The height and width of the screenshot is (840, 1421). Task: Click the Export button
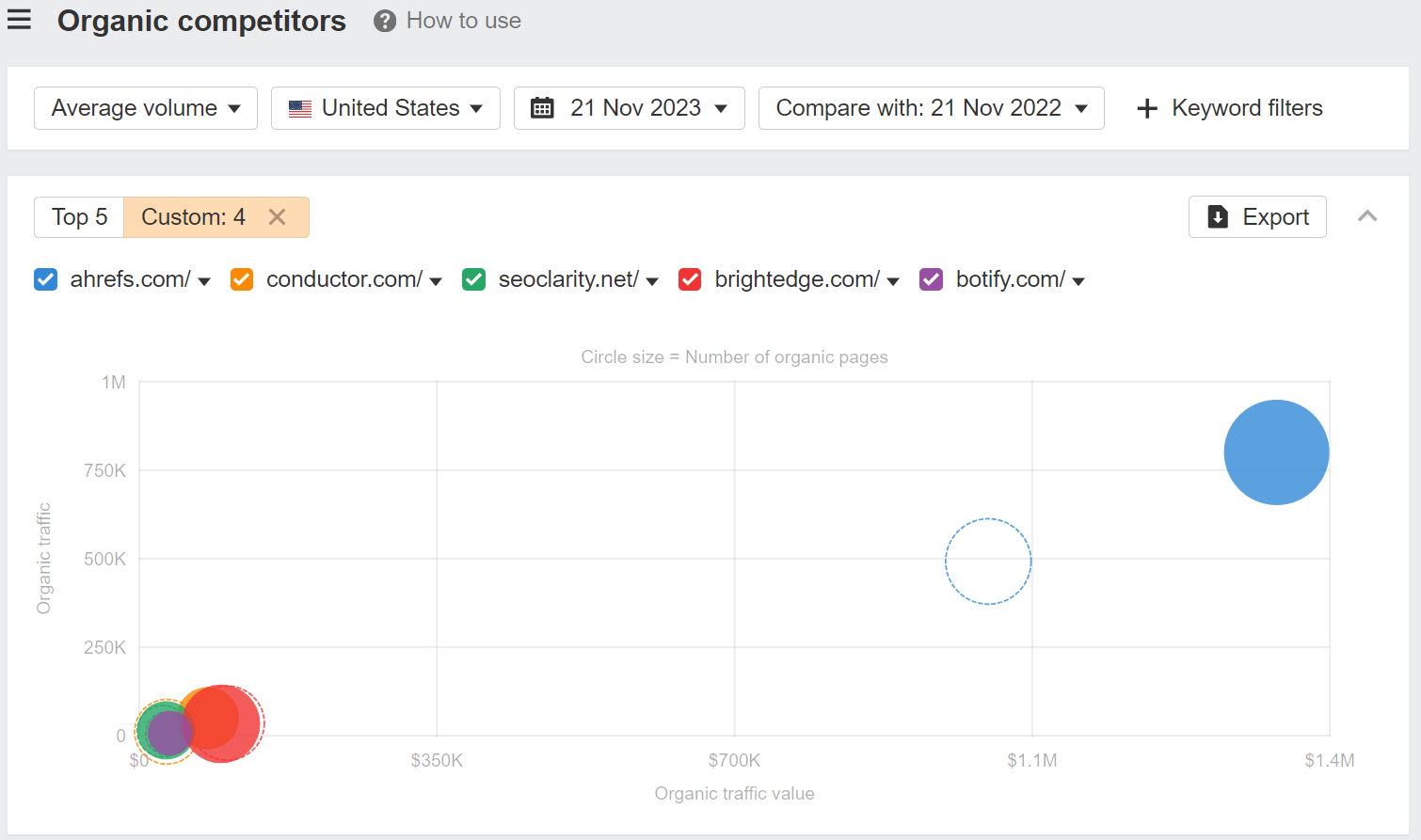[1257, 216]
